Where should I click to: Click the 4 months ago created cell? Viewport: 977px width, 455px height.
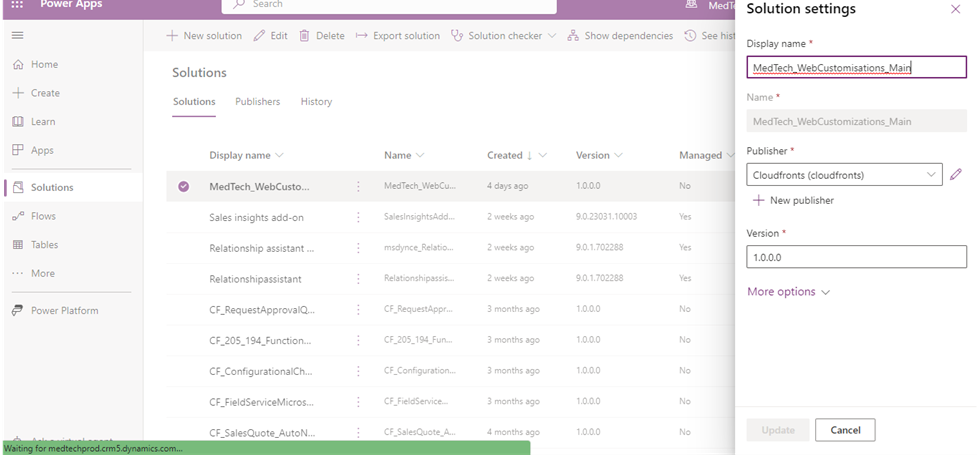[x=513, y=431]
